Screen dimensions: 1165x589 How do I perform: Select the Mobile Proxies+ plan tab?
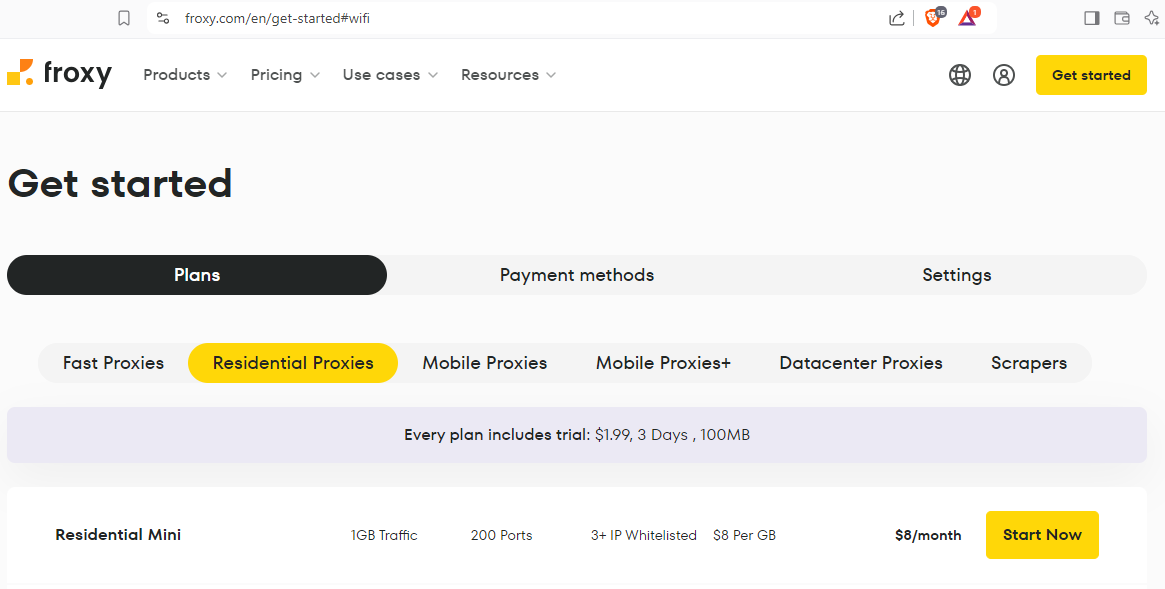[x=663, y=363]
